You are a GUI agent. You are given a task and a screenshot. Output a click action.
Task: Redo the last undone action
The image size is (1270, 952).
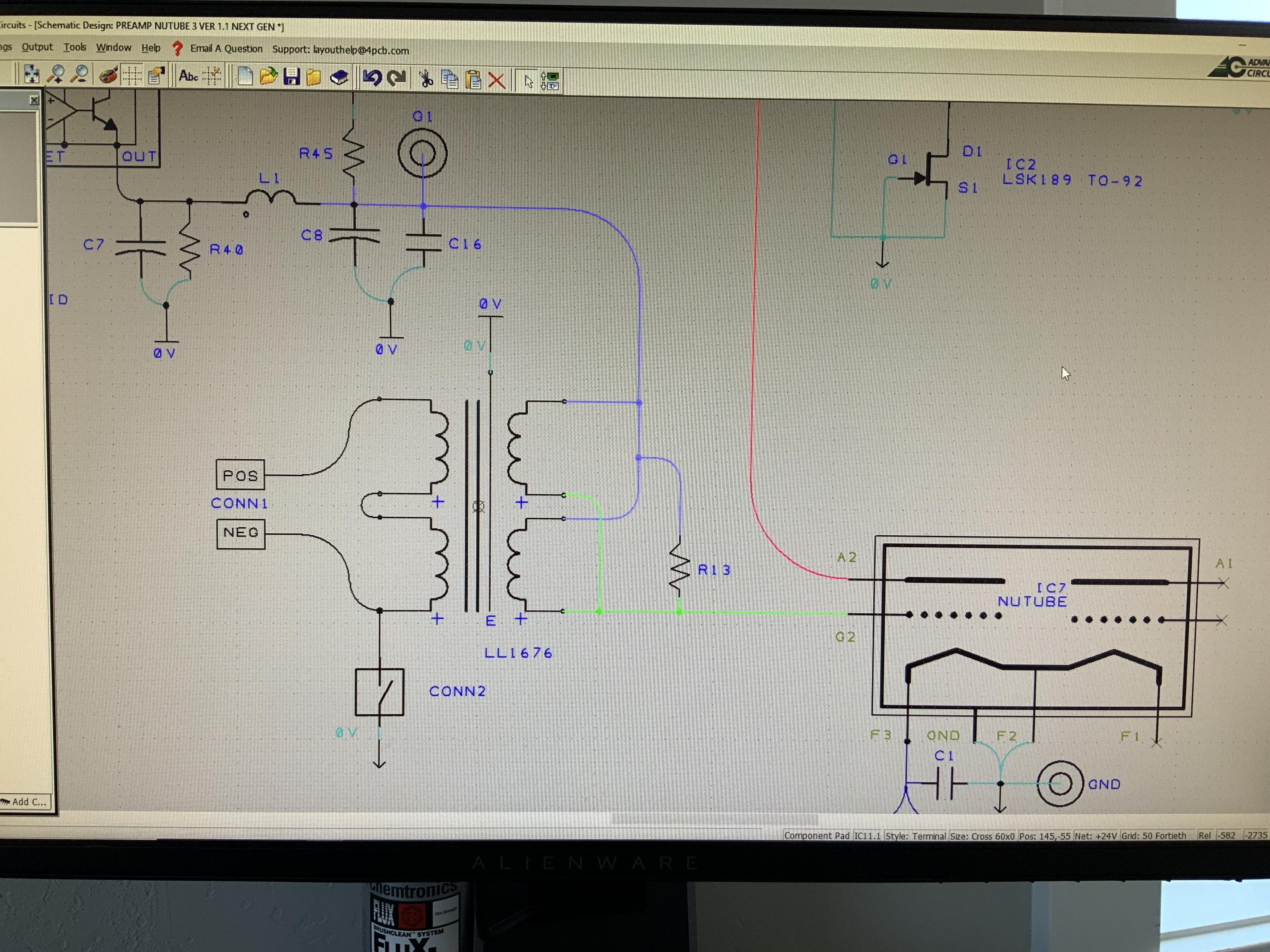(x=397, y=78)
